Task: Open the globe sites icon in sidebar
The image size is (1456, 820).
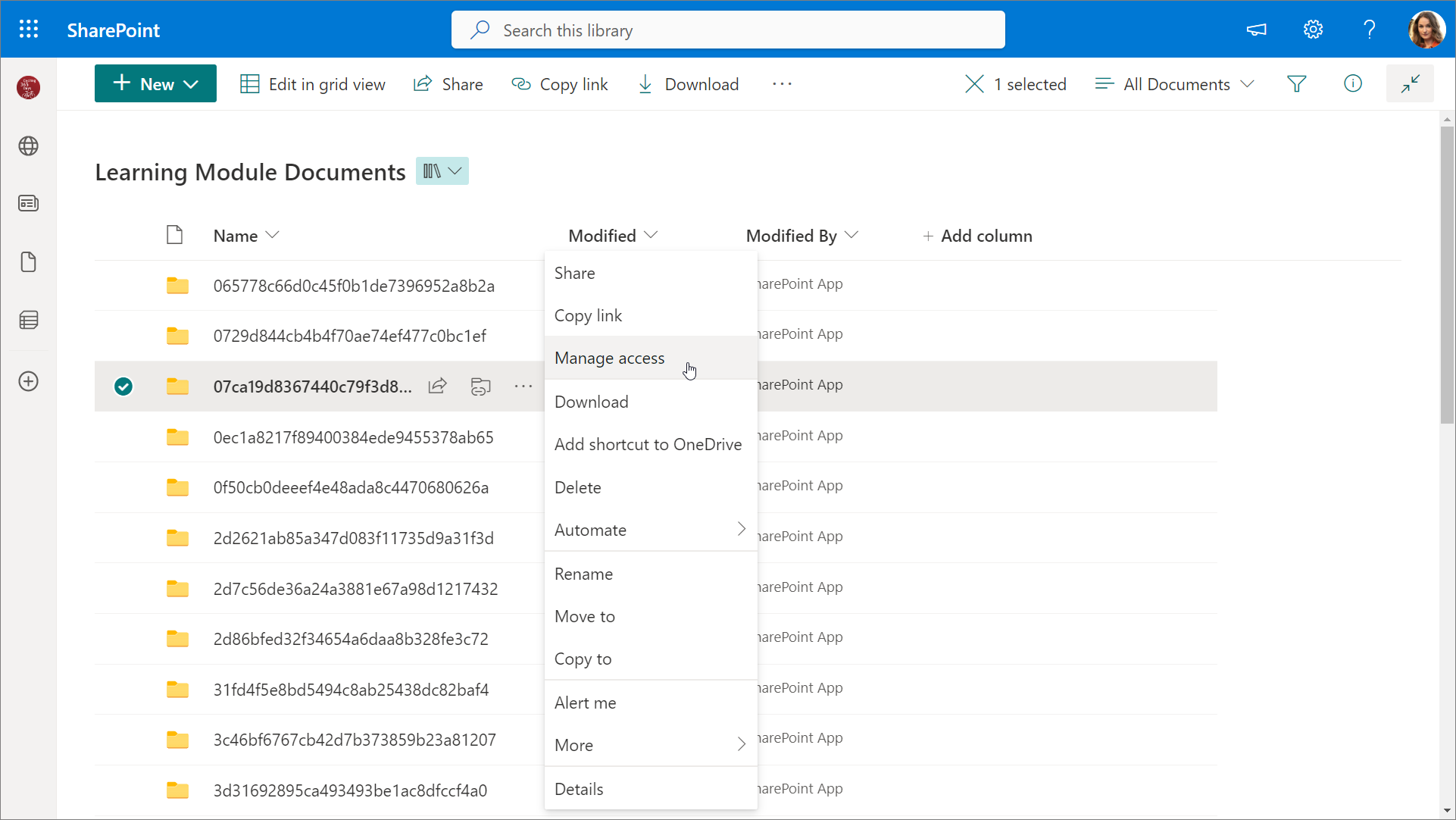Action: (x=29, y=146)
